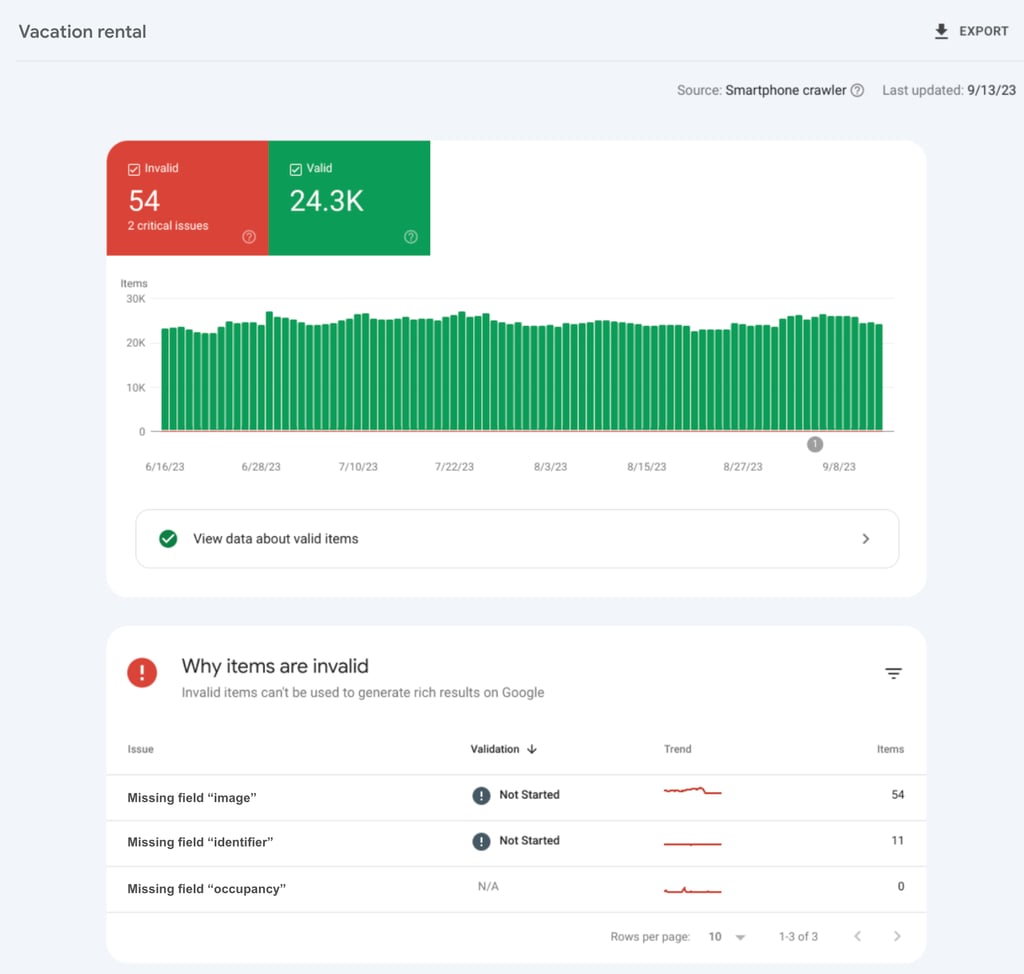Click the annotation marker on the chart
The image size is (1024, 974).
point(814,444)
